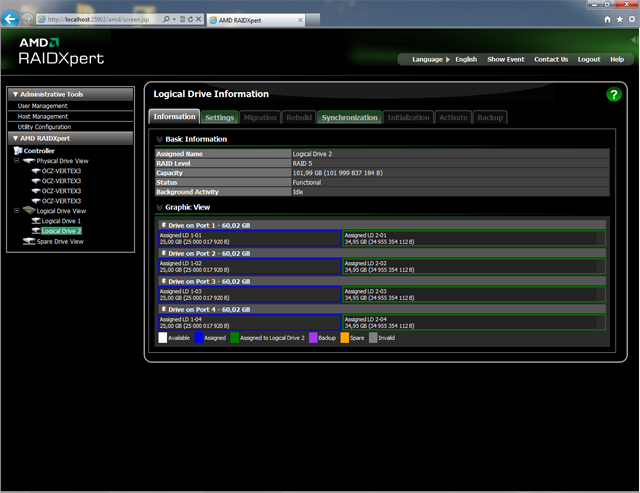Viewport: 640px width, 493px height.
Task: Click the Logout link
Action: (589, 60)
